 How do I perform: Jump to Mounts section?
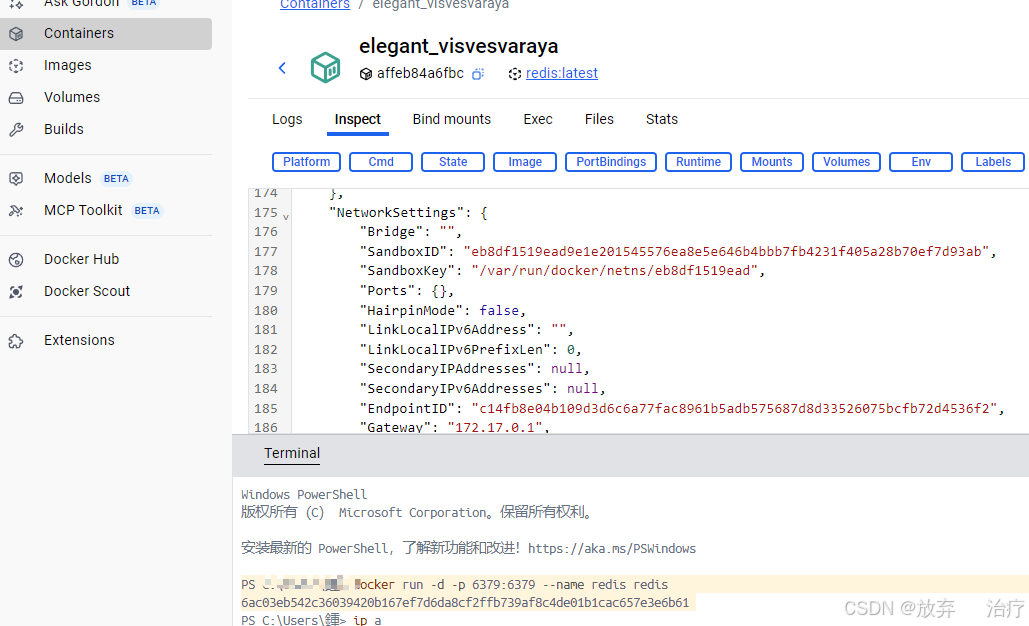(x=772, y=162)
